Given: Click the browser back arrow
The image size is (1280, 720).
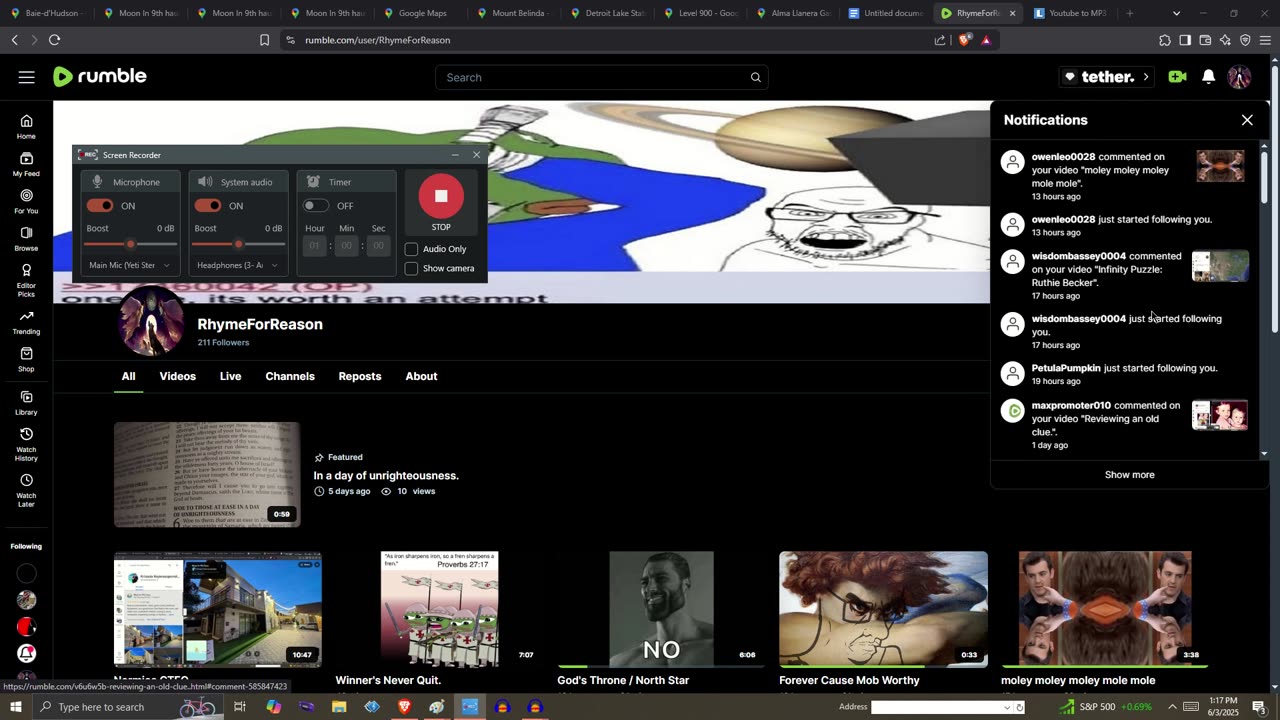Looking at the screenshot, I should point(14,40).
